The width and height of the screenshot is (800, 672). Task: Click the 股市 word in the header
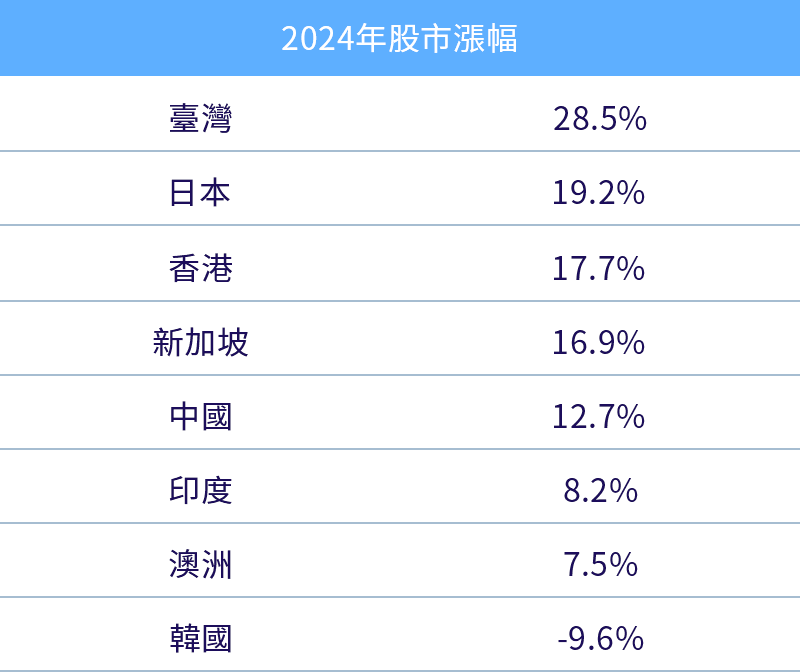coord(420,38)
